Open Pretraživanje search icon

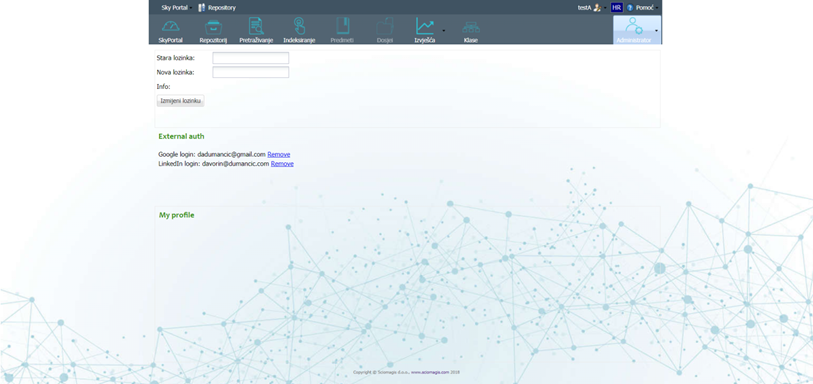click(x=256, y=26)
